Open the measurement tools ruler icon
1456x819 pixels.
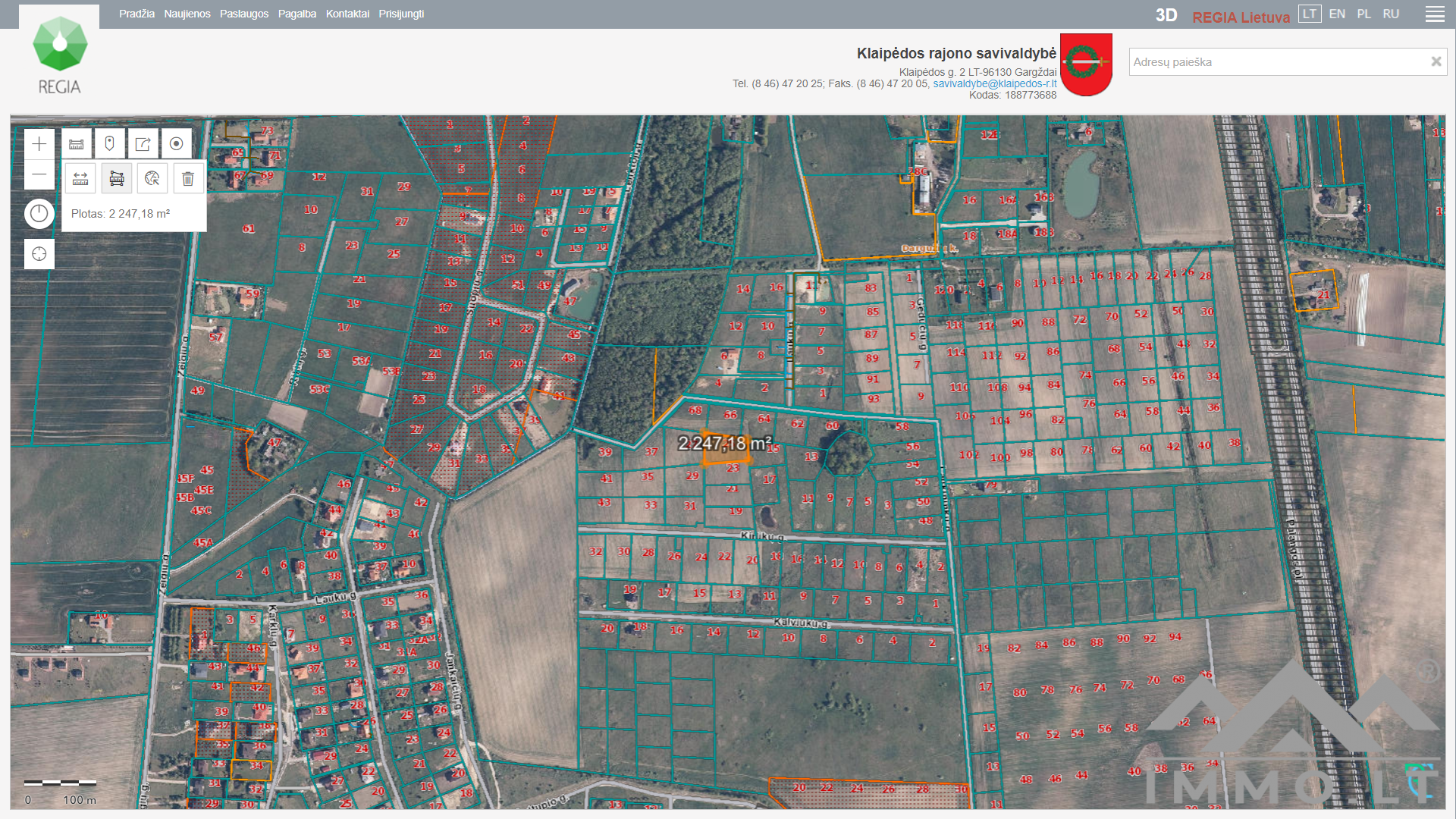(x=77, y=144)
